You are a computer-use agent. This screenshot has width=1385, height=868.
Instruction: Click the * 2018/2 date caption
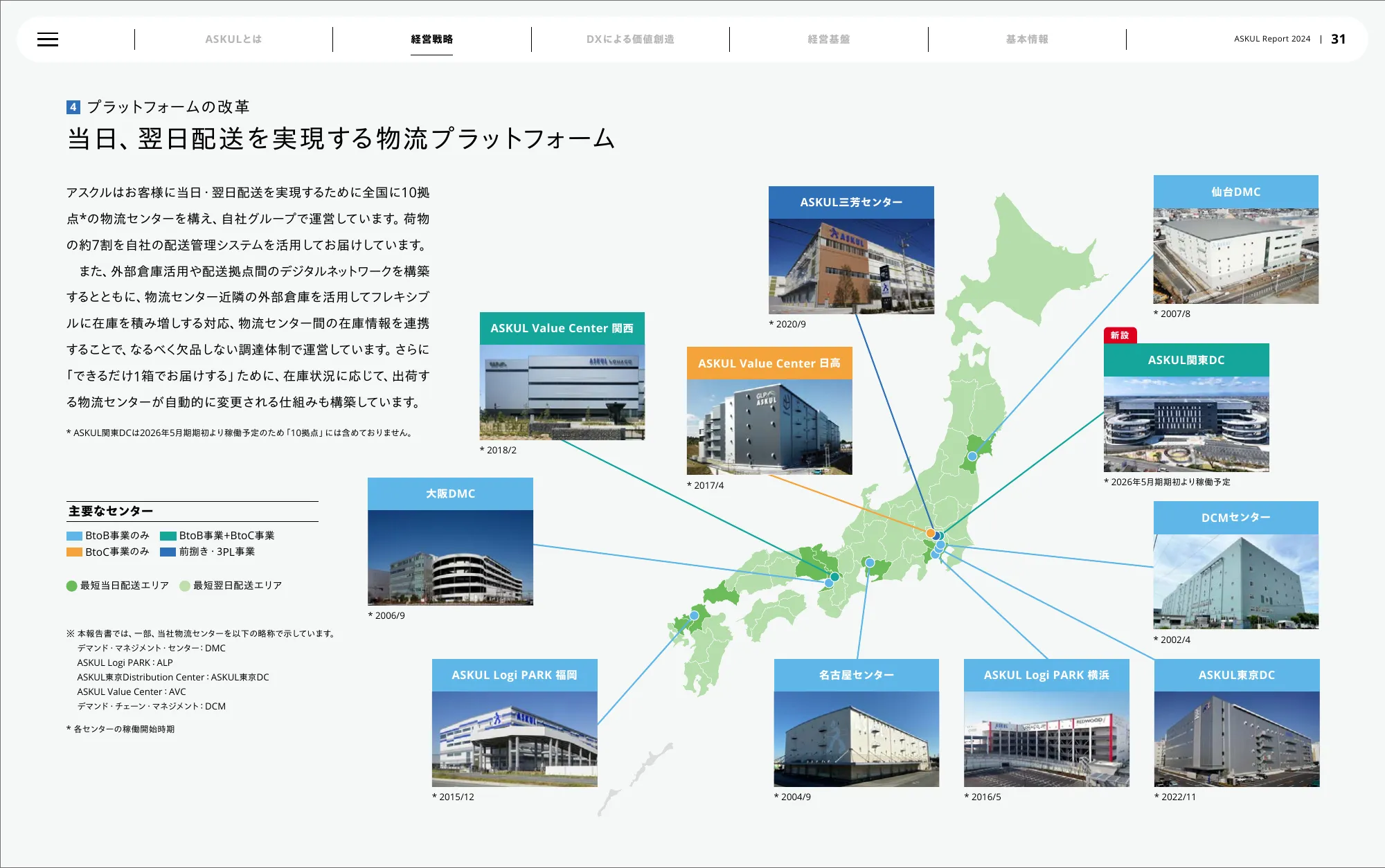[x=498, y=450]
